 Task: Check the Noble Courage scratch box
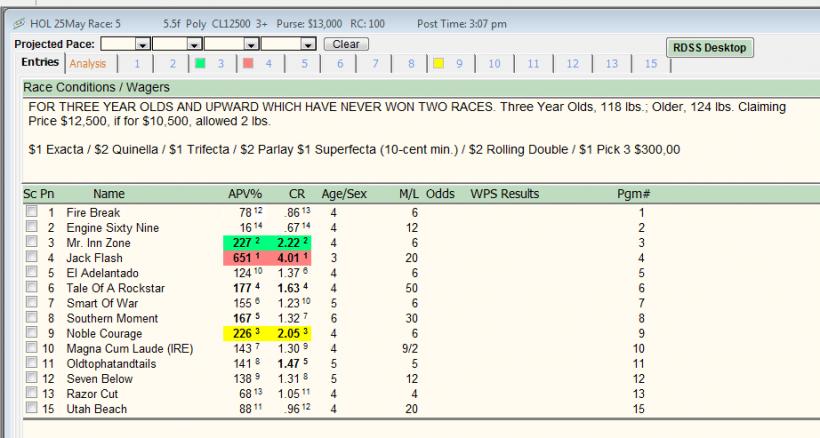pyautogui.click(x=32, y=332)
